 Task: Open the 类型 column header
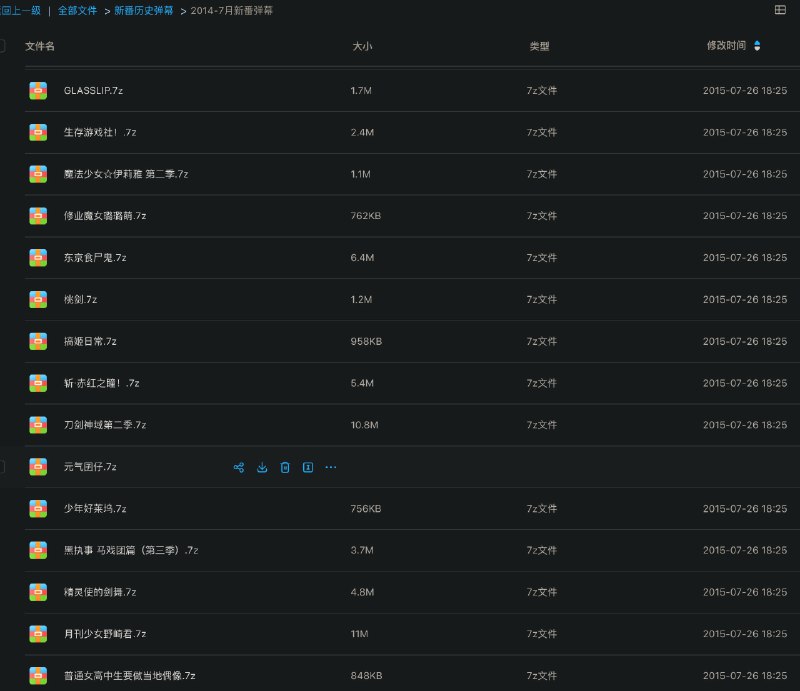point(541,46)
